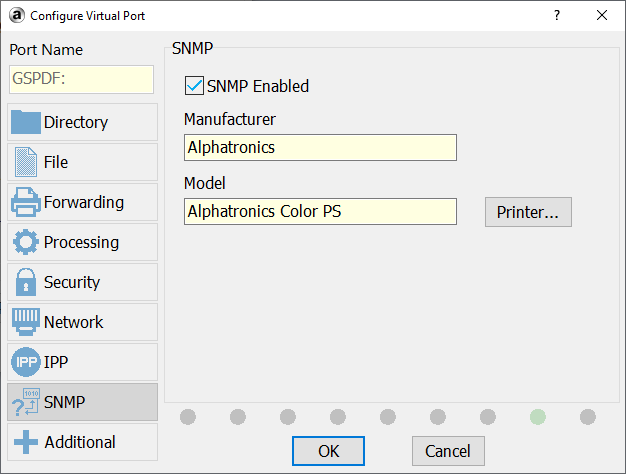Click the Manufacturer text field

pyautogui.click(x=320, y=148)
